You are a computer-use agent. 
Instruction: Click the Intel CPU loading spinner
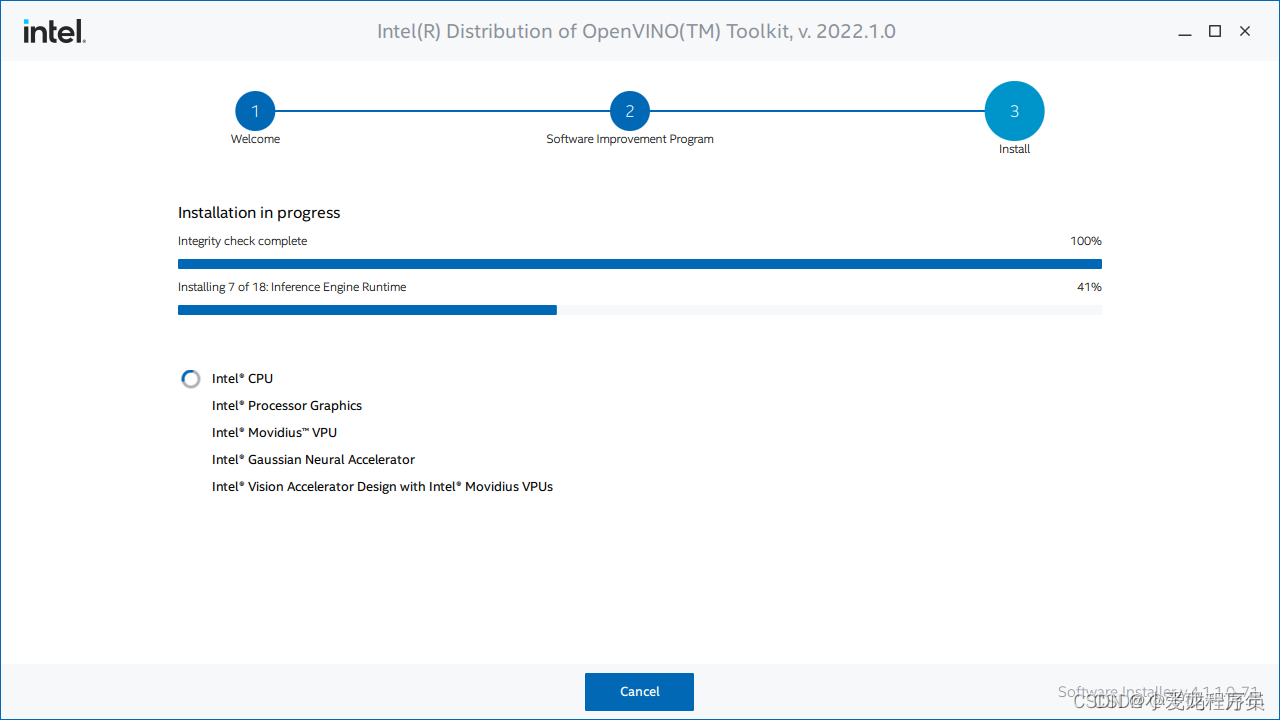190,379
